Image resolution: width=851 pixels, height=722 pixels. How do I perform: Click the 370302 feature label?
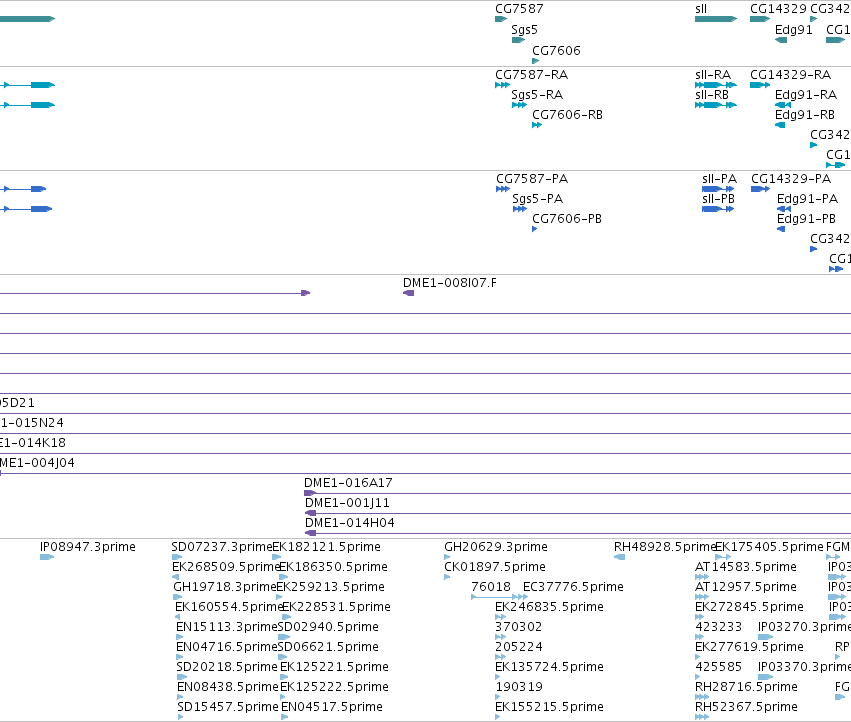pyautogui.click(x=518, y=628)
